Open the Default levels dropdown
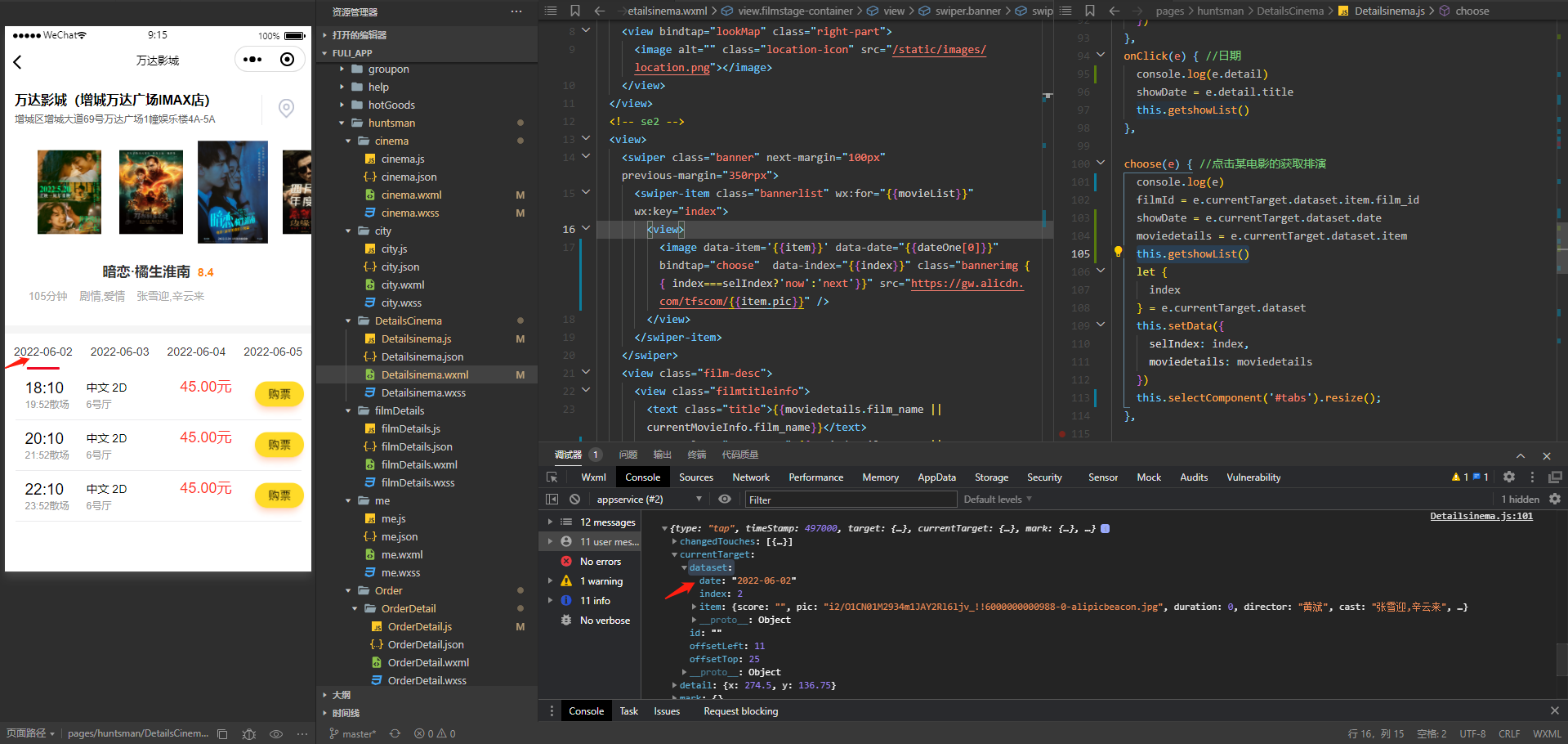 click(998, 500)
